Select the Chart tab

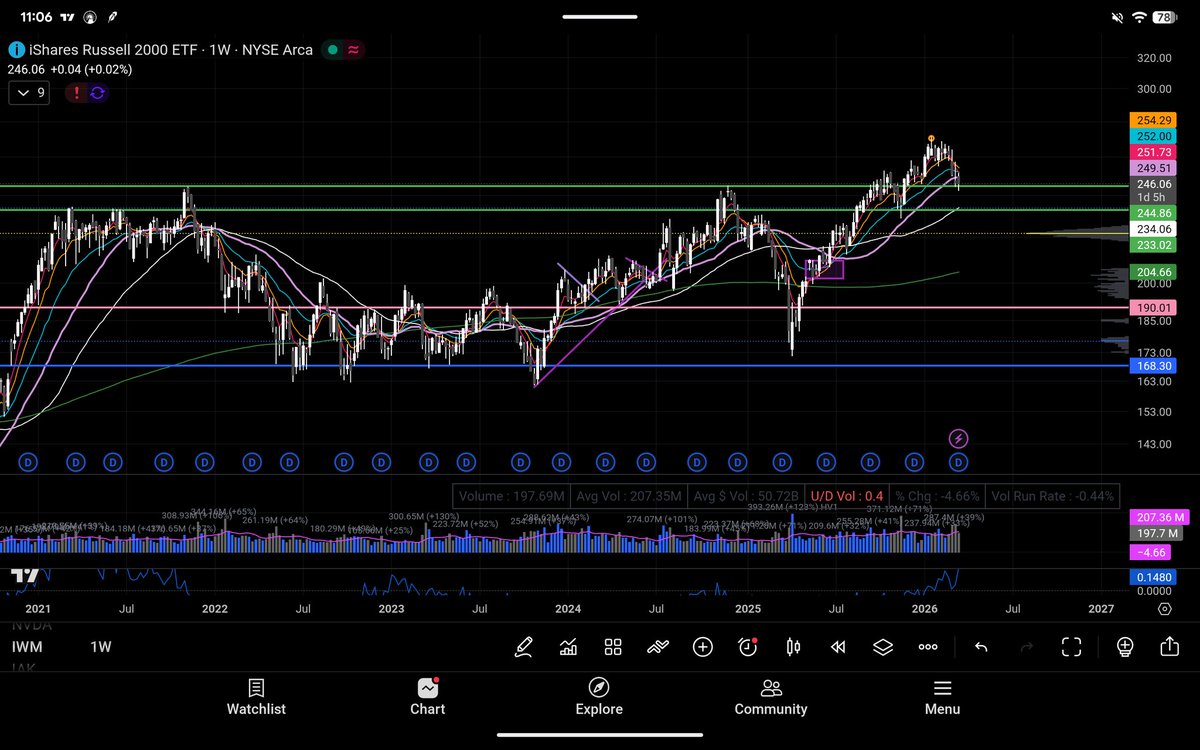(428, 698)
